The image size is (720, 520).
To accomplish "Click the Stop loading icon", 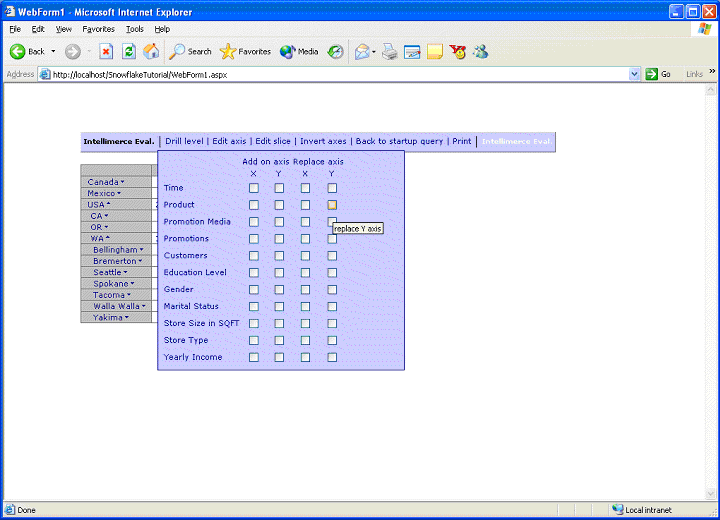I will [106, 51].
